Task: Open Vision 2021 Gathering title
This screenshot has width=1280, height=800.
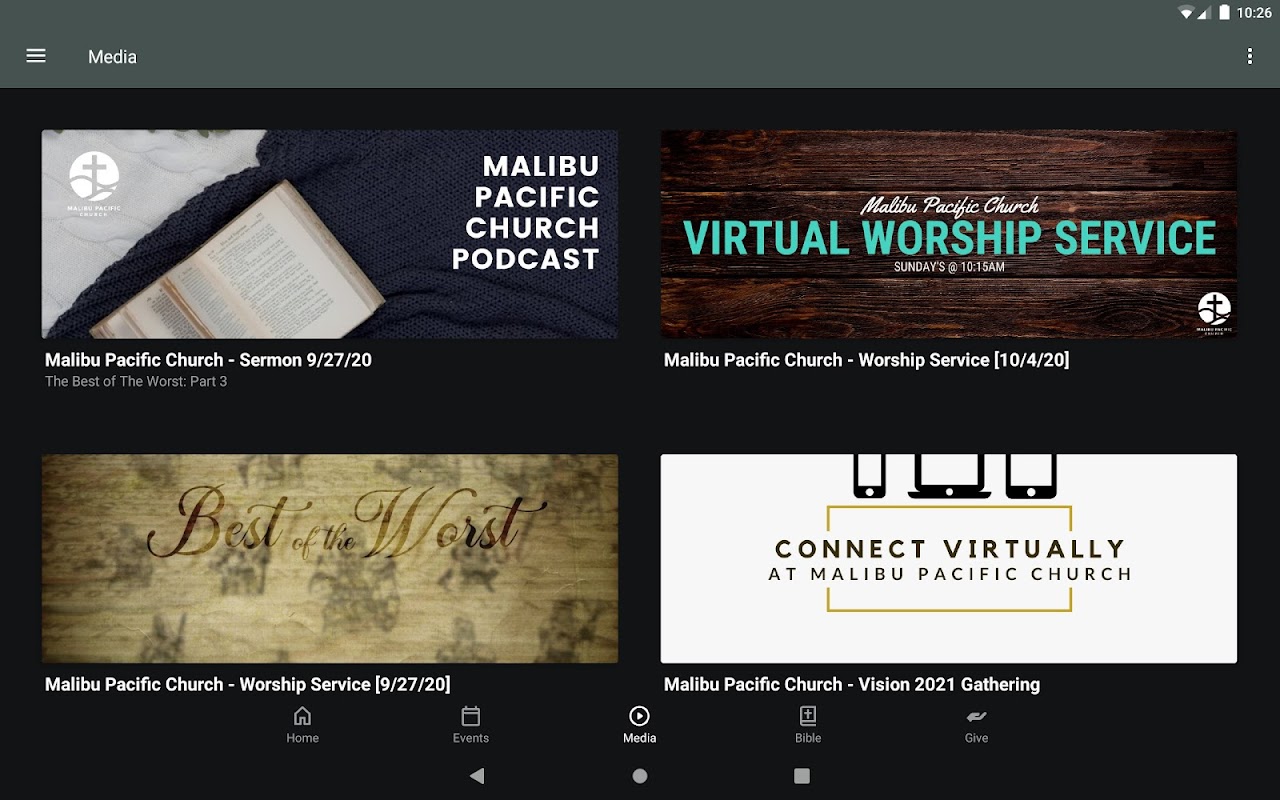Action: coord(852,685)
